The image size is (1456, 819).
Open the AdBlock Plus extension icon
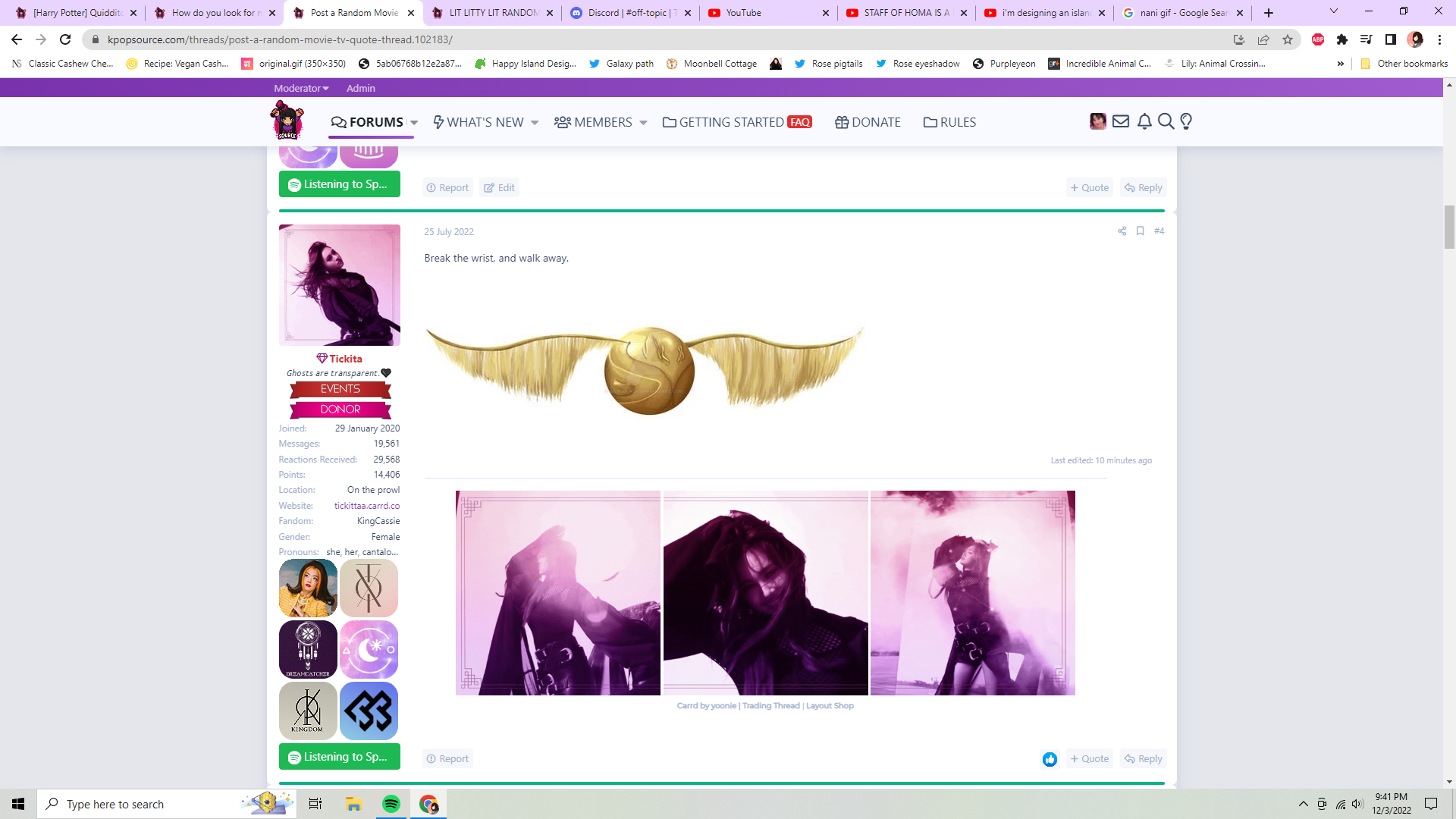click(1318, 39)
